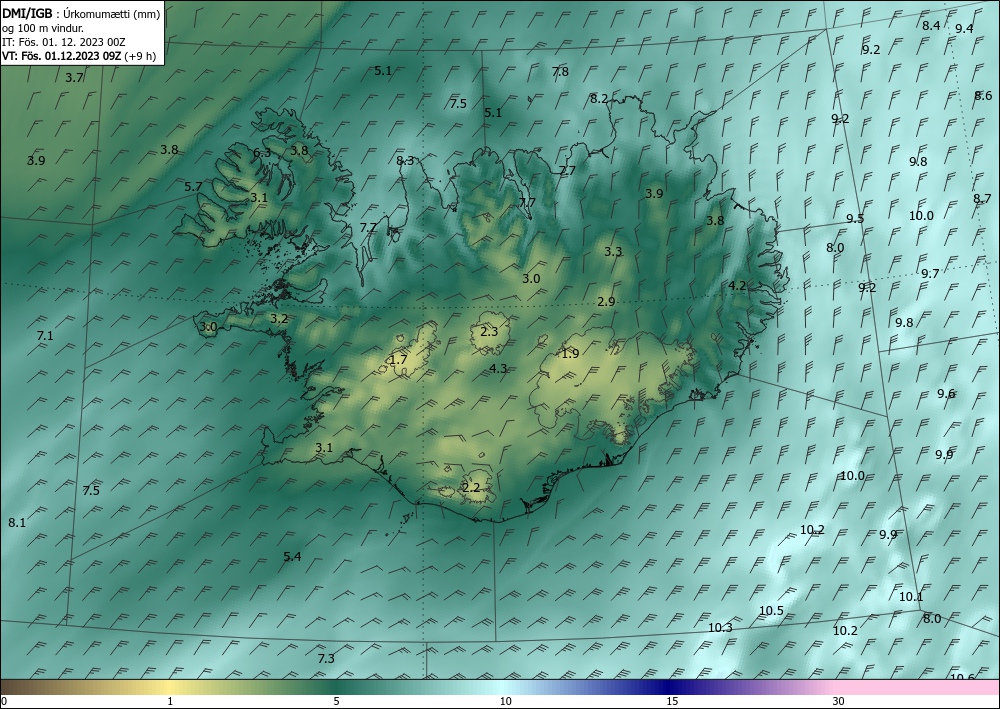Screen dimensions: 1000x709
Task: Click the 9.7 value east of Iceland
Action: pos(930,274)
